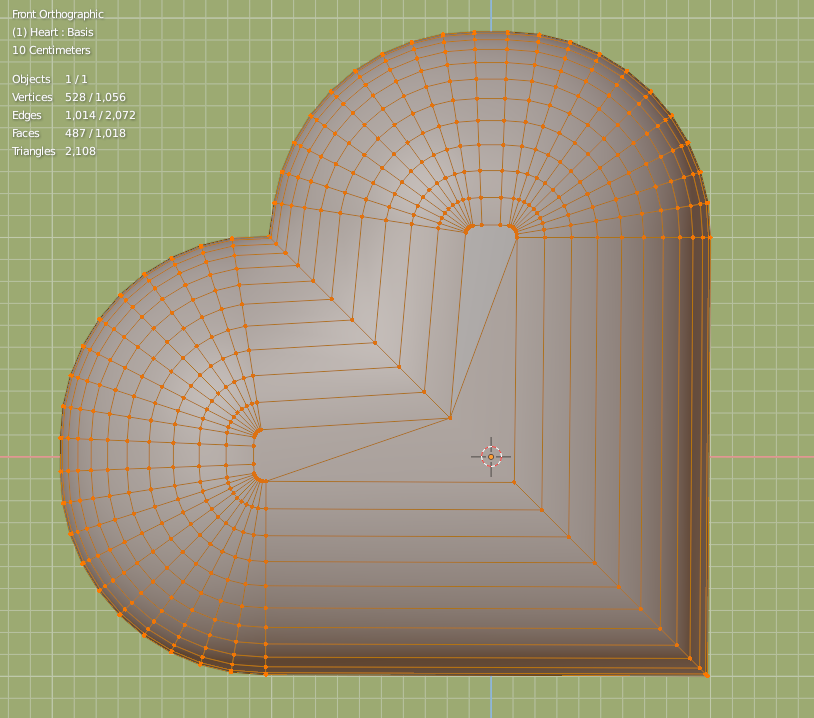
Task: Click the Edges count '1,014 / 2,072'
Action: tap(100, 115)
